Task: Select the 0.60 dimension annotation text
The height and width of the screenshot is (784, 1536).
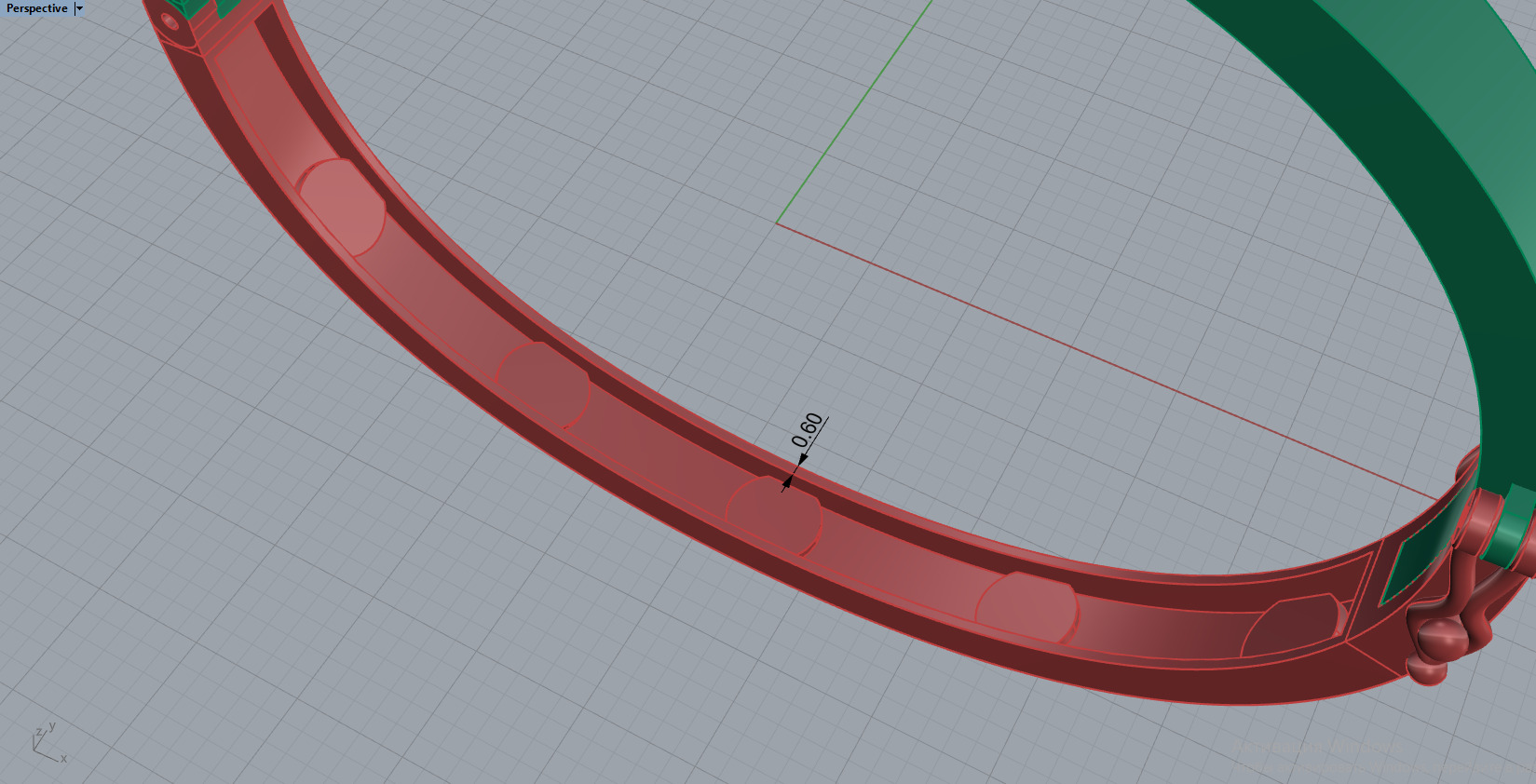Action: click(x=808, y=429)
